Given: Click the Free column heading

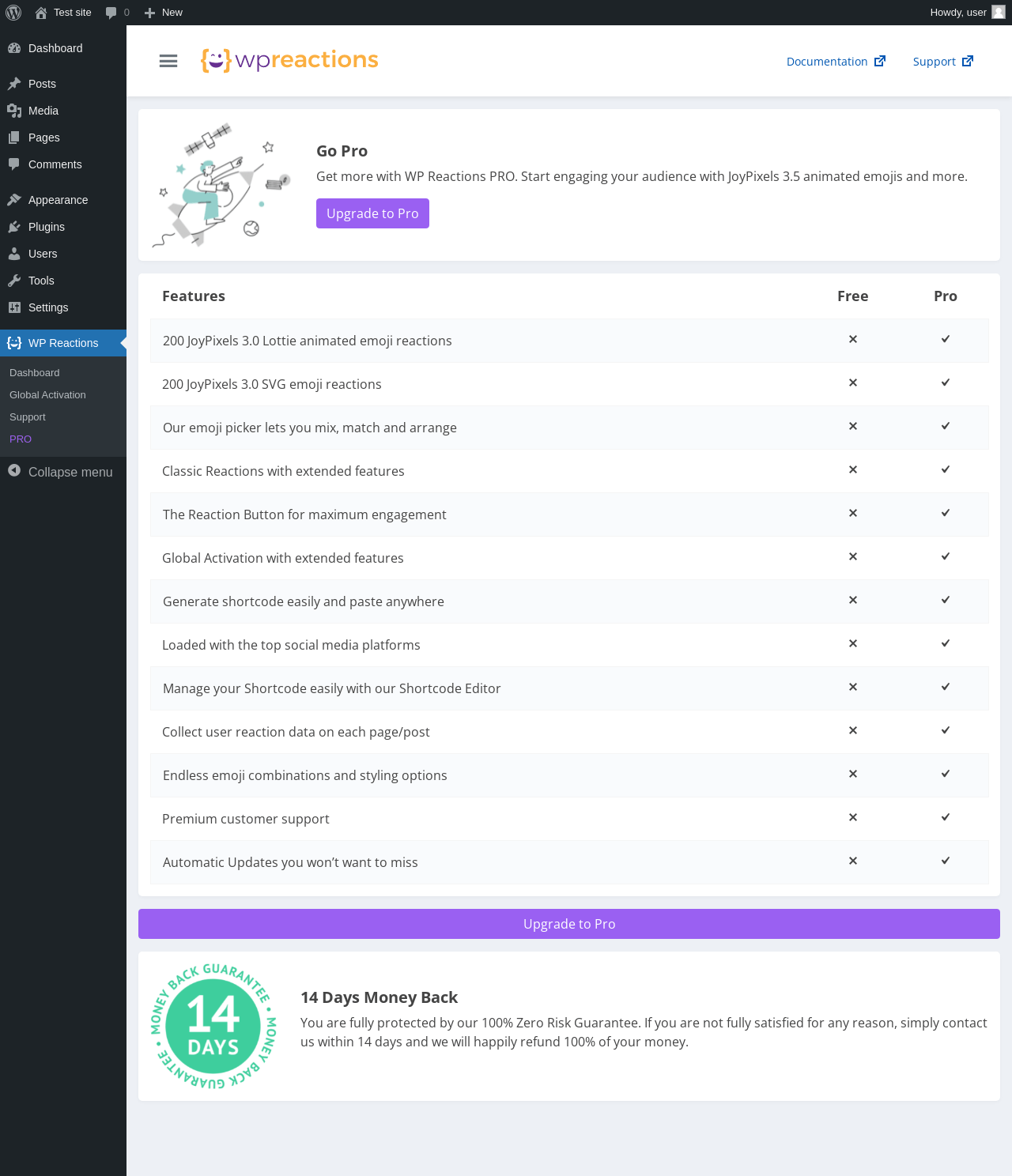Looking at the screenshot, I should pyautogui.click(x=853, y=296).
